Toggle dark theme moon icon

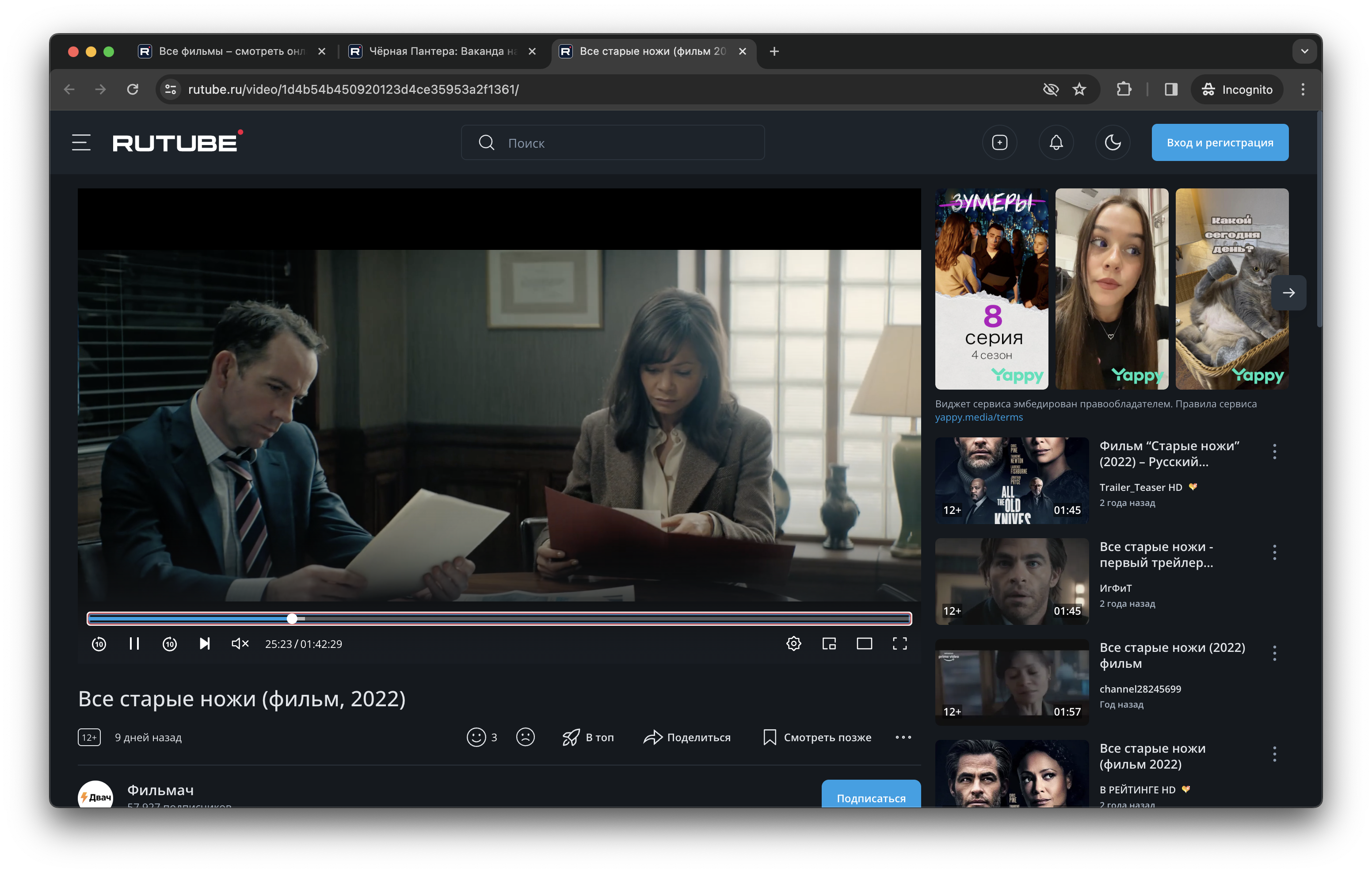[x=1112, y=142]
